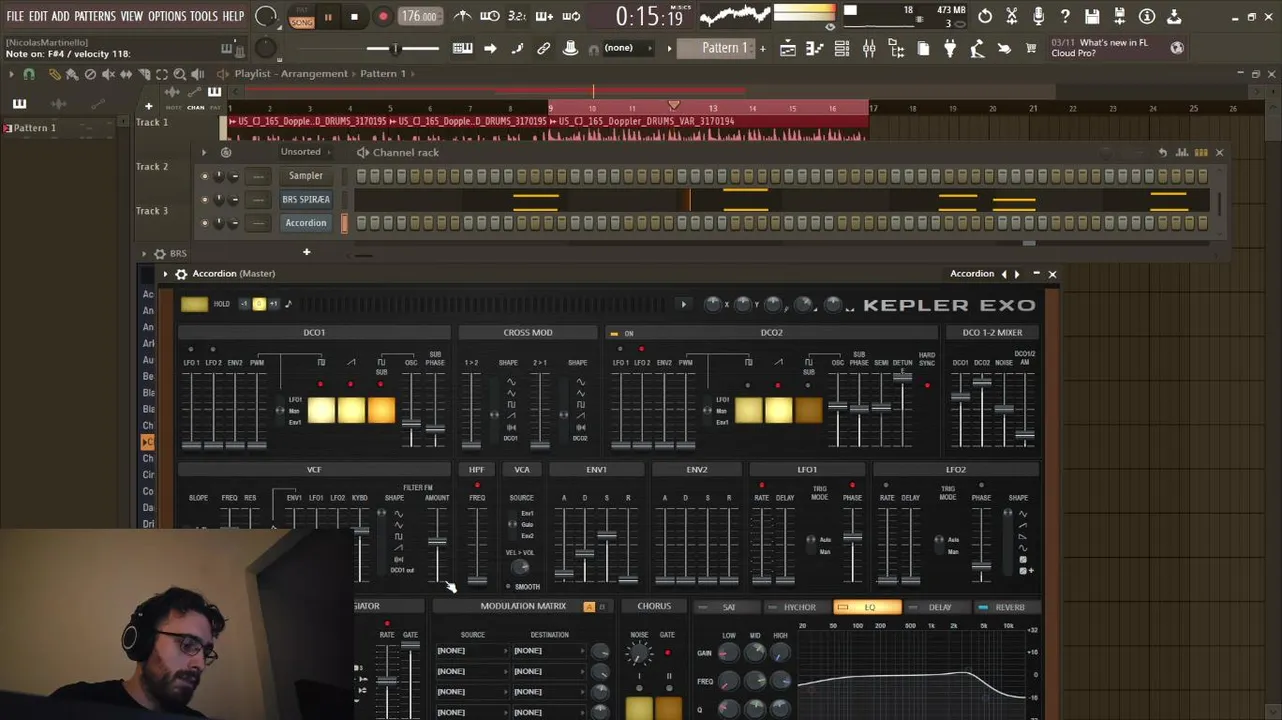Toggle the Chorus I yellow button
This screenshot has width=1282, height=720.
(639, 708)
